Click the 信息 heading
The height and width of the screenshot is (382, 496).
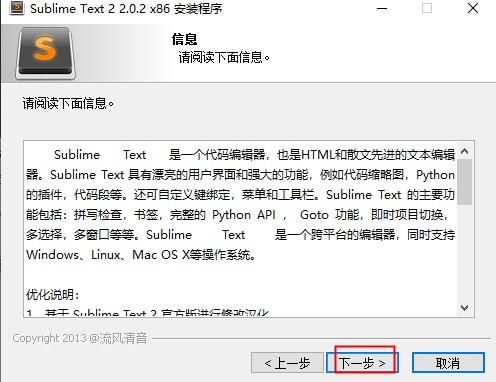pos(184,39)
